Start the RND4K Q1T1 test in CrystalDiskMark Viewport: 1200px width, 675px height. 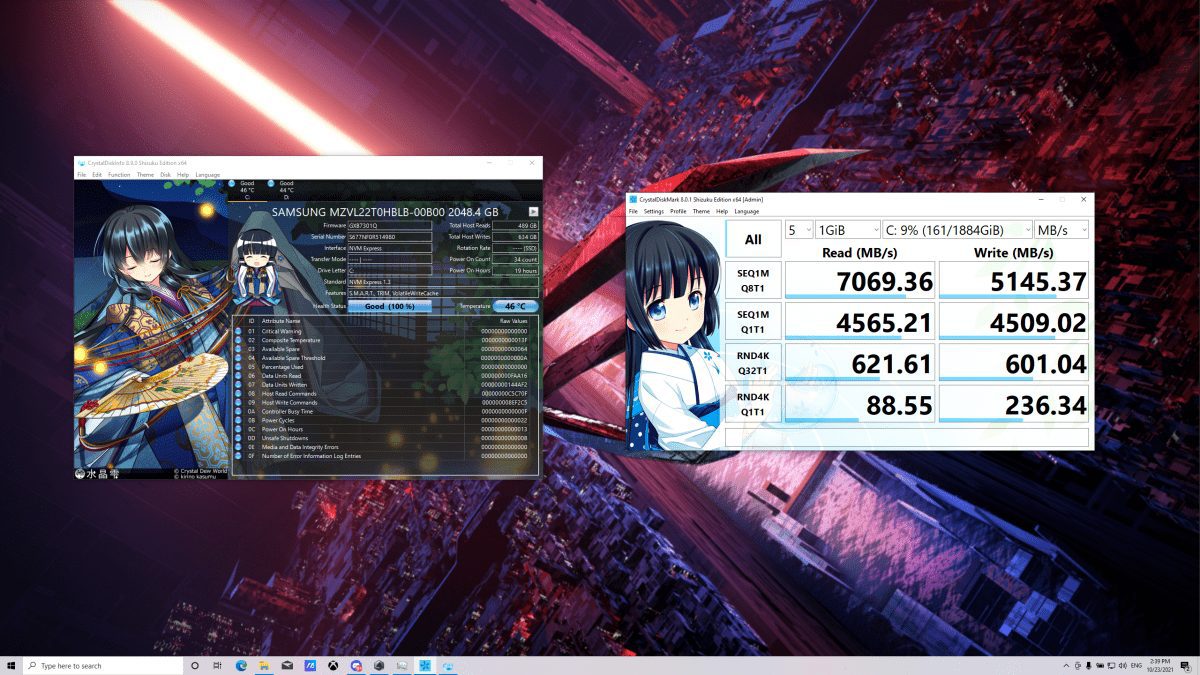pos(753,404)
